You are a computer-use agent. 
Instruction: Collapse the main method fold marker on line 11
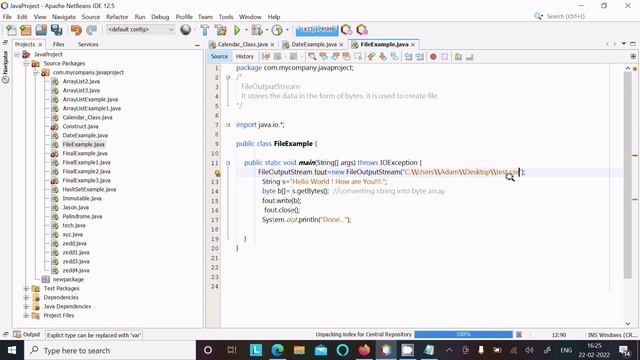[228, 163]
